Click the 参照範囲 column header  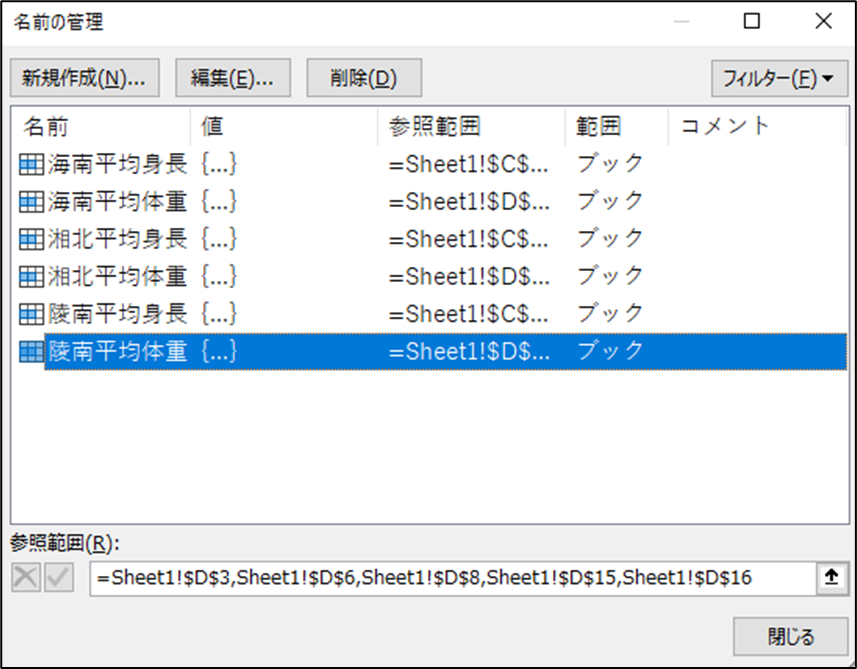[471, 126]
